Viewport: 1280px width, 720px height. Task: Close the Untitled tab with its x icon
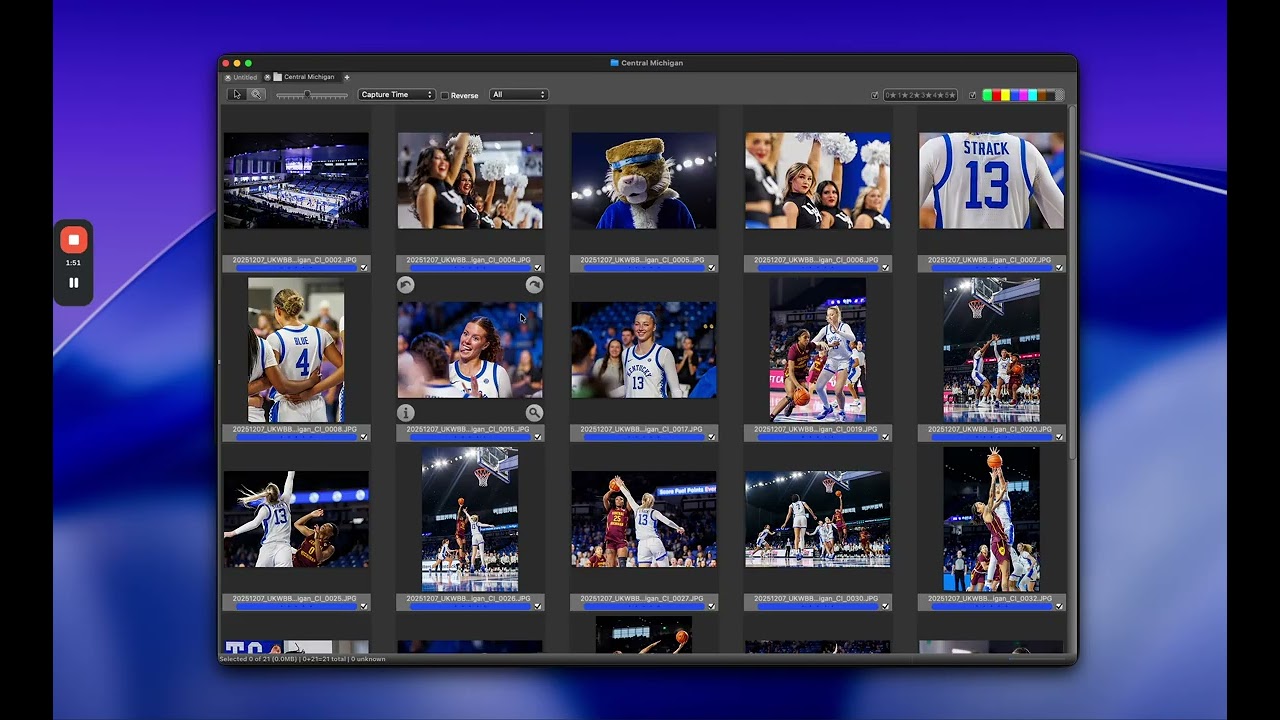click(228, 77)
